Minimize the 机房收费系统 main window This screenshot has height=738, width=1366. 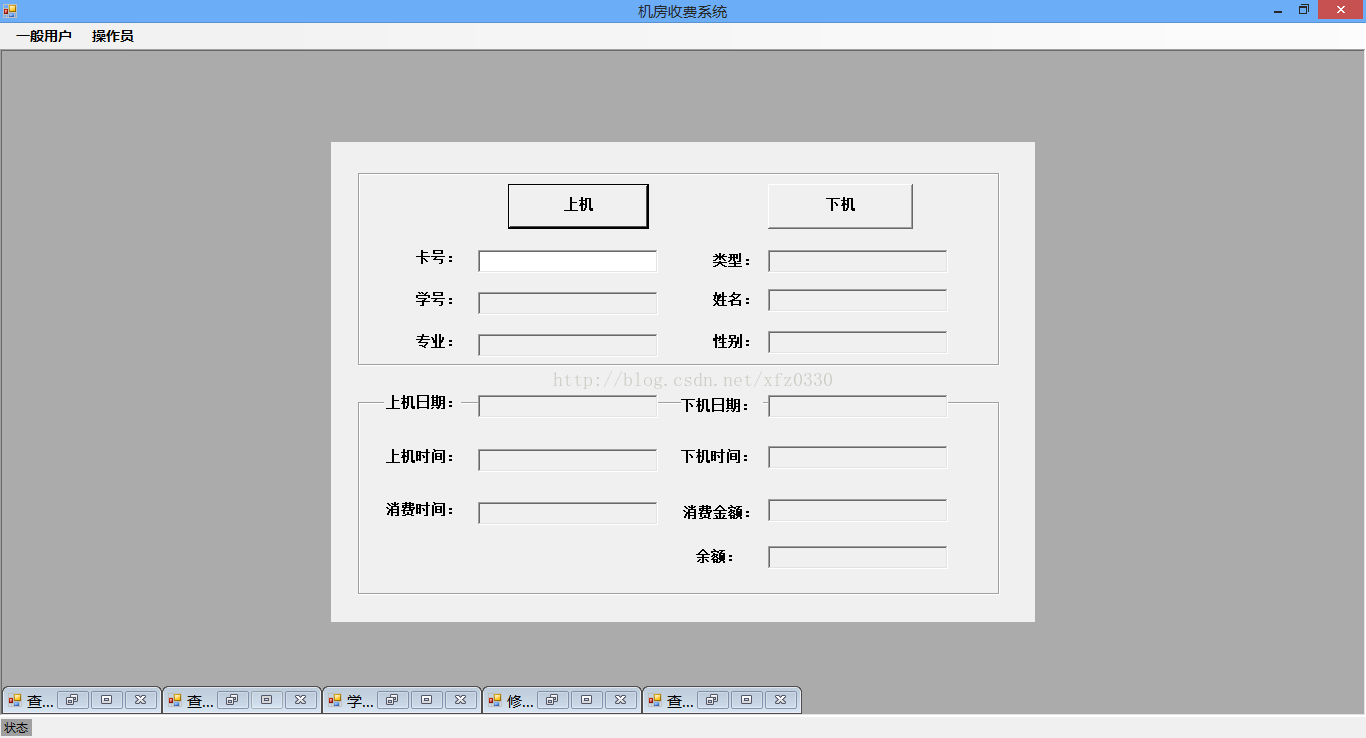pyautogui.click(x=1278, y=11)
